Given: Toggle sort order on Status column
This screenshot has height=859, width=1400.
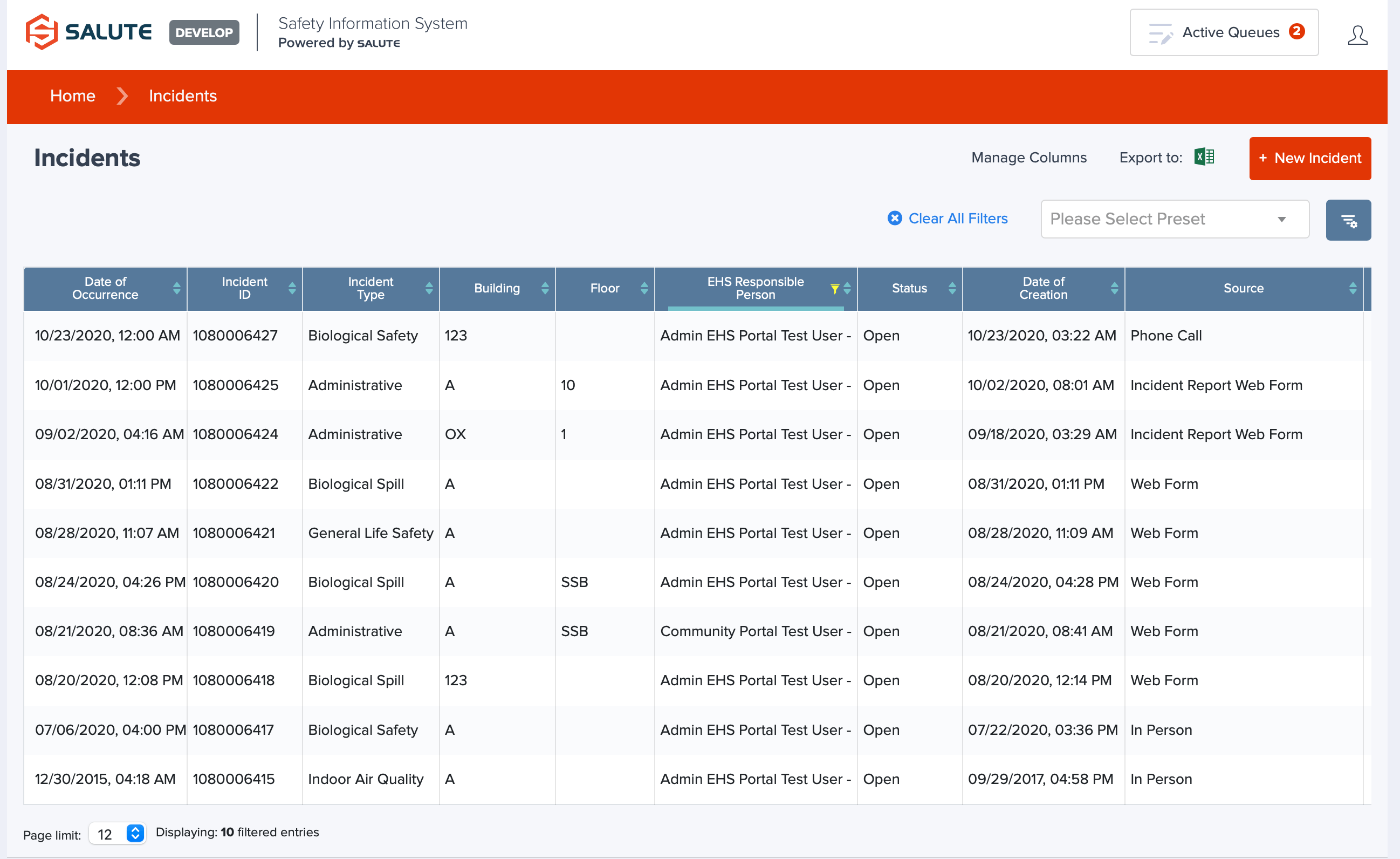Looking at the screenshot, I should click(x=952, y=288).
